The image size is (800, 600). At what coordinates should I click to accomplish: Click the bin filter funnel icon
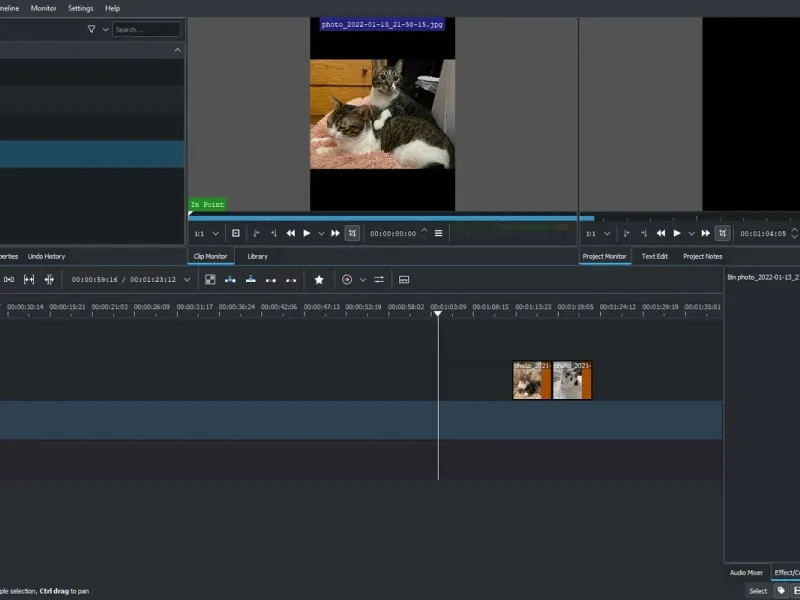click(92, 30)
